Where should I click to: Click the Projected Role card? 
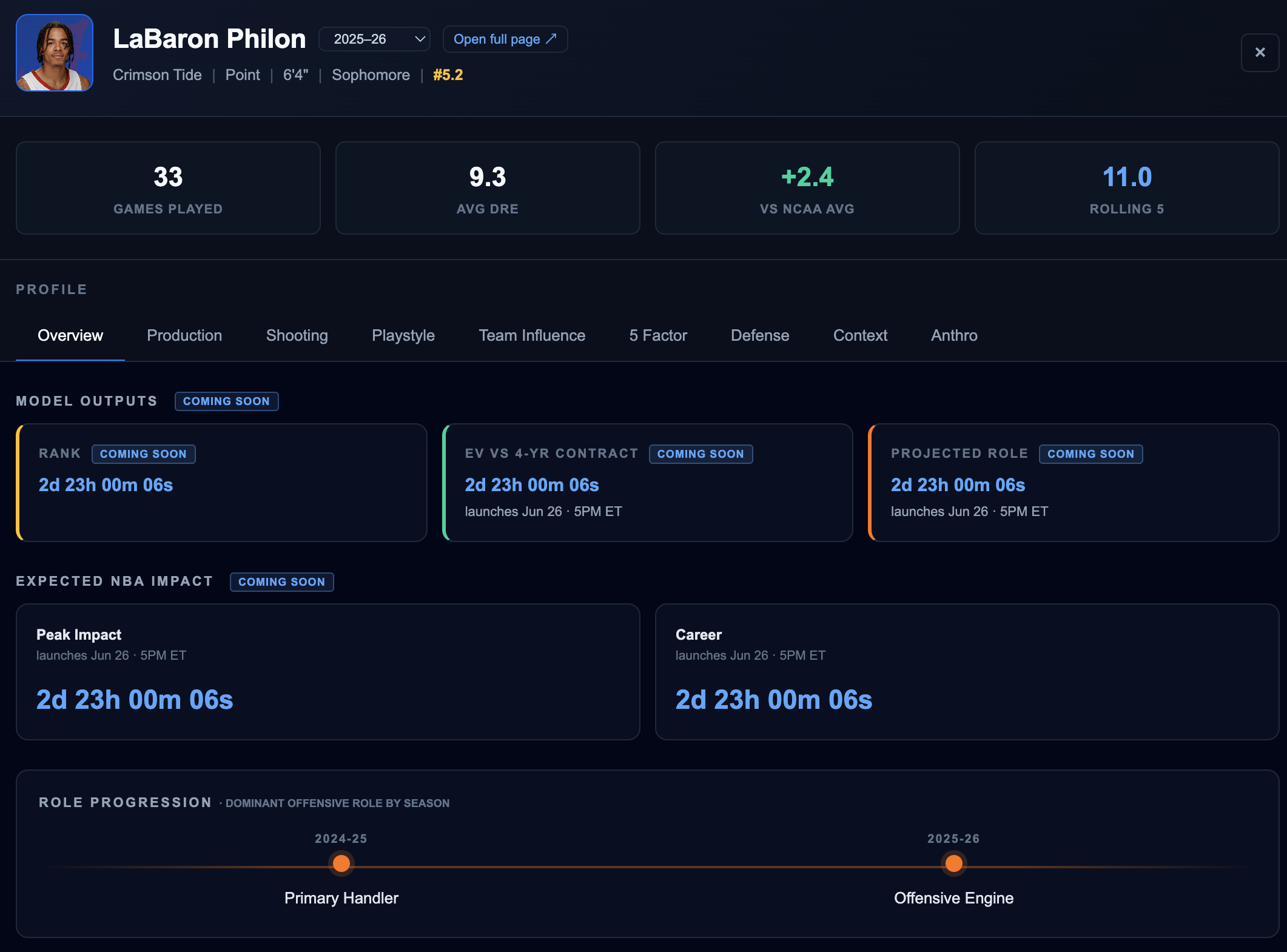coord(1074,483)
